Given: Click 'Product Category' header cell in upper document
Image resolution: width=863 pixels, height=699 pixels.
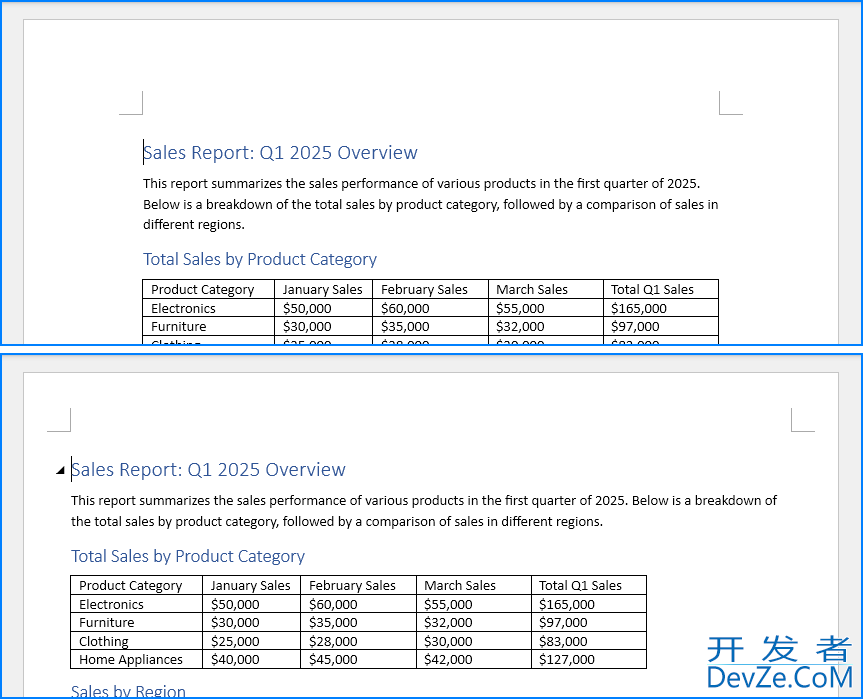Looking at the screenshot, I should [x=209, y=289].
